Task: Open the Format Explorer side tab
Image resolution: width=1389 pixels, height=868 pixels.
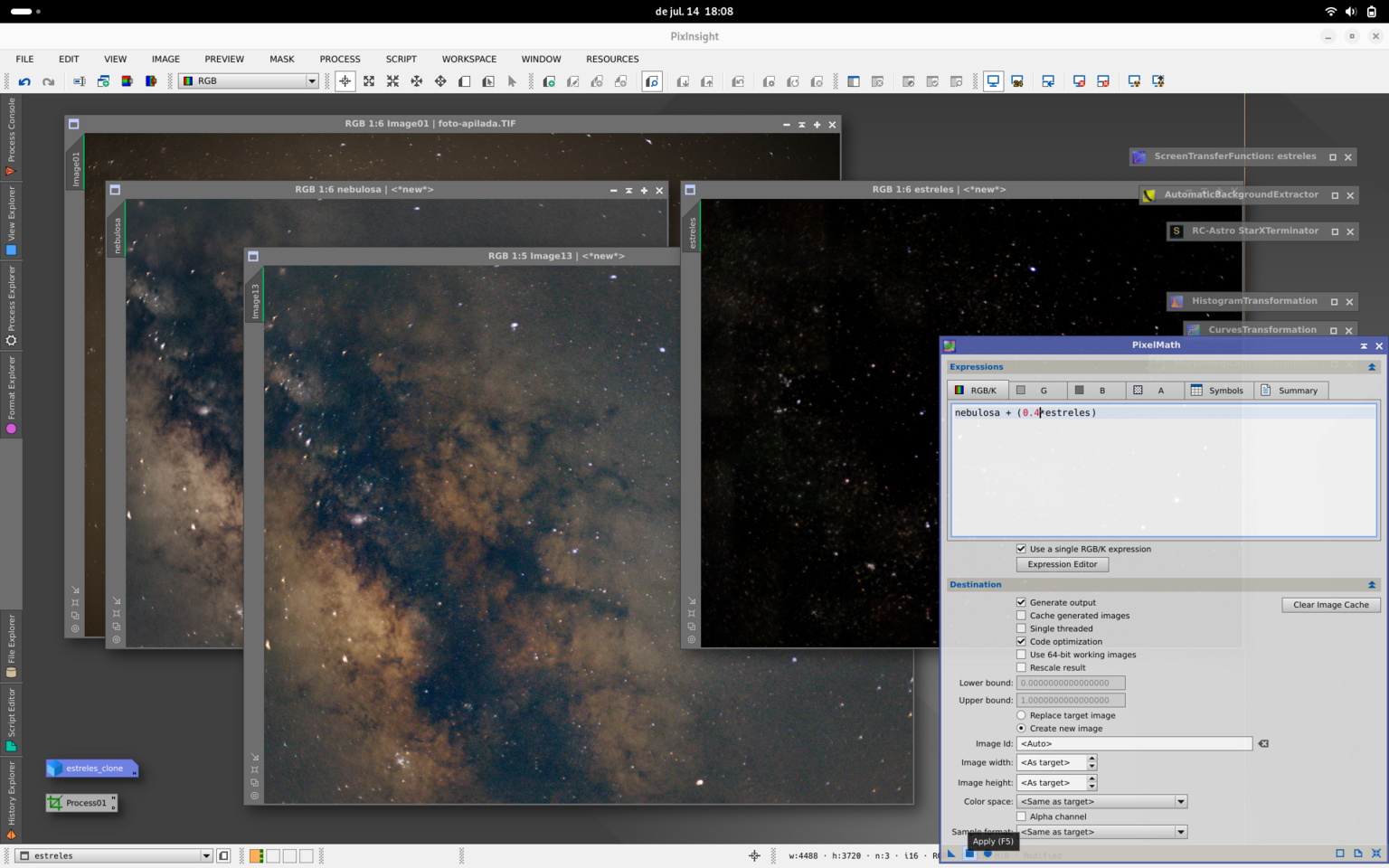Action: pyautogui.click(x=11, y=395)
